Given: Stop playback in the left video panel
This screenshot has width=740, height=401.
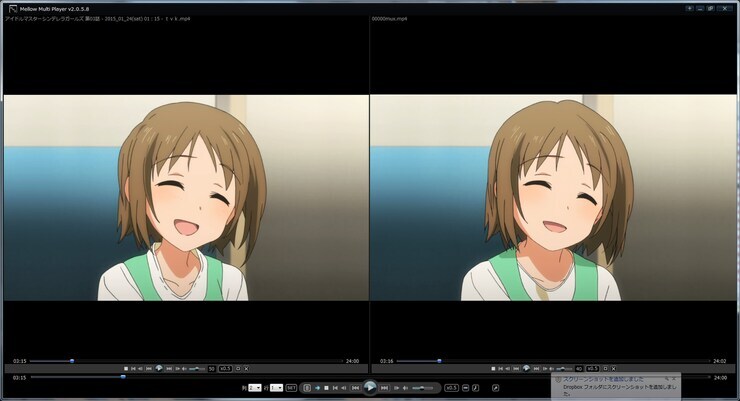Looking at the screenshot, I should tap(126, 368).
